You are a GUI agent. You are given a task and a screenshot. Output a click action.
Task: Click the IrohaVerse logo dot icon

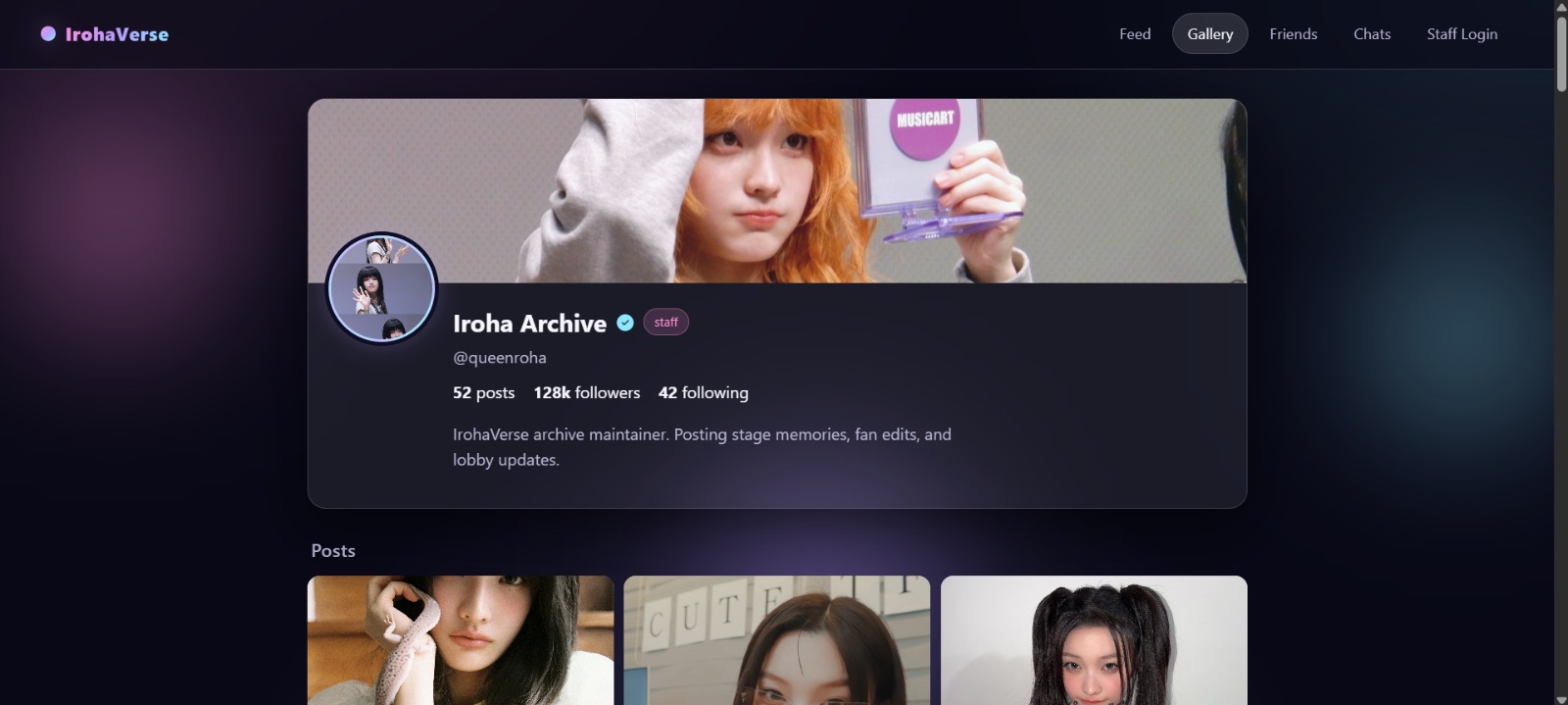(48, 33)
